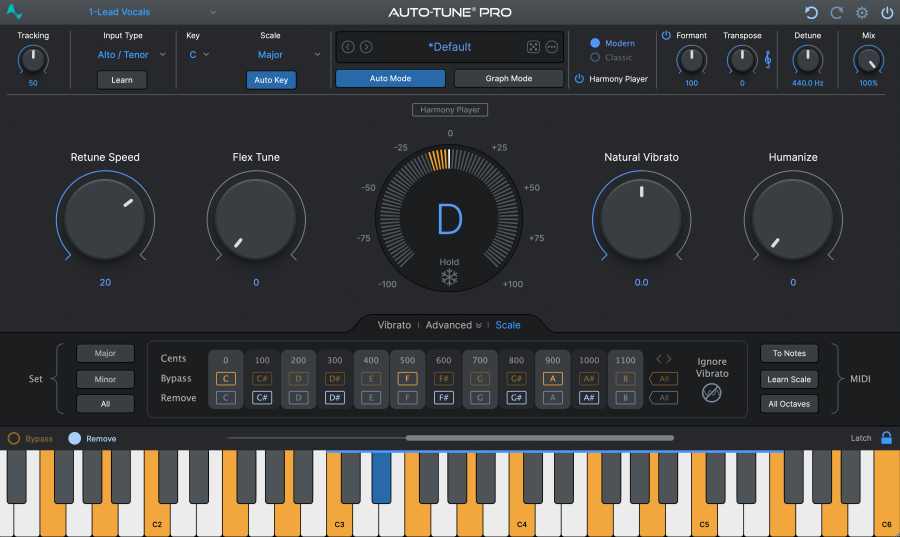Click the Hold snowflake freeze icon
The width and height of the screenshot is (900, 537).
449,278
